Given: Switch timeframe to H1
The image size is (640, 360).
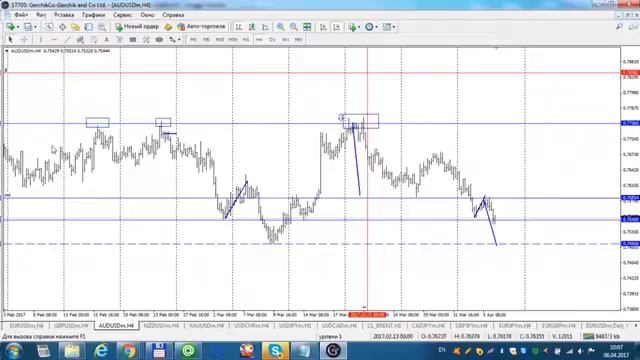Looking at the screenshot, I should click(246, 40).
